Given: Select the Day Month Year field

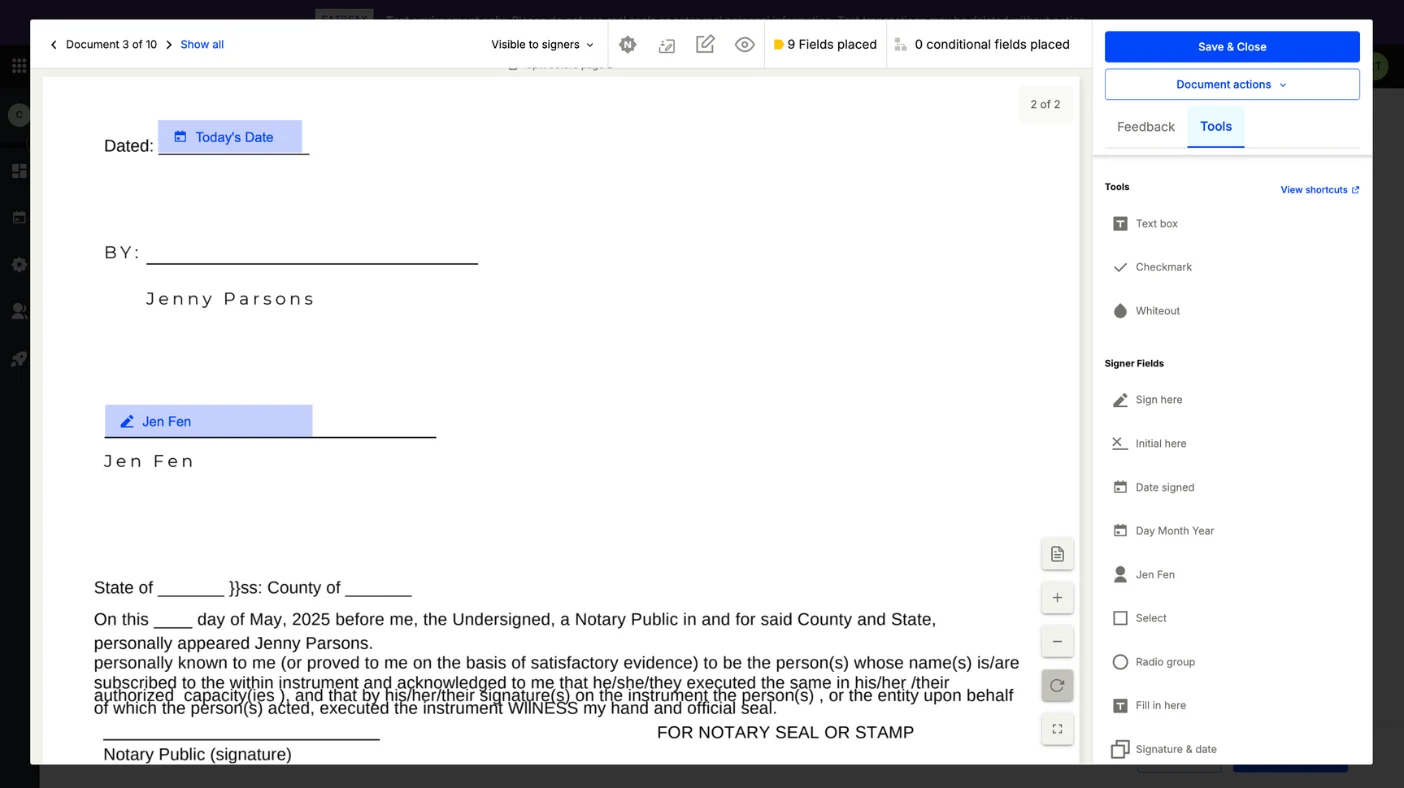Looking at the screenshot, I should pyautogui.click(x=1163, y=531).
